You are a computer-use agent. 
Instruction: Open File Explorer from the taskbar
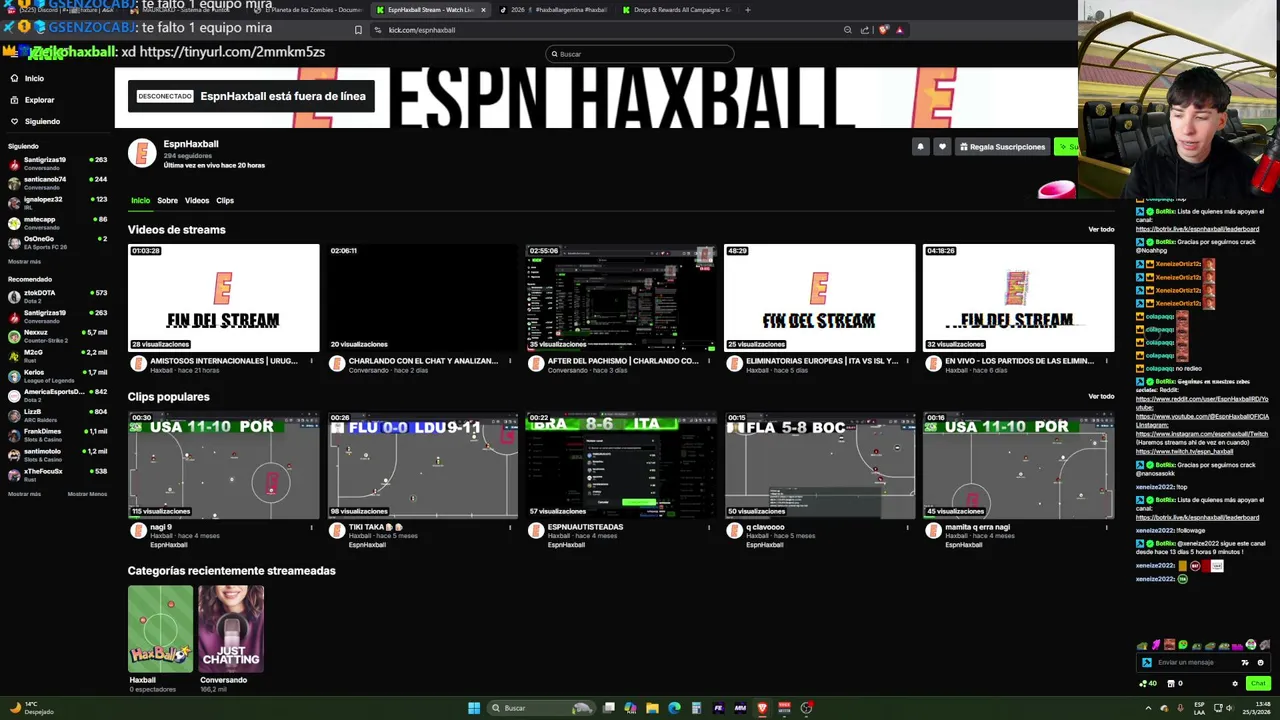click(652, 708)
